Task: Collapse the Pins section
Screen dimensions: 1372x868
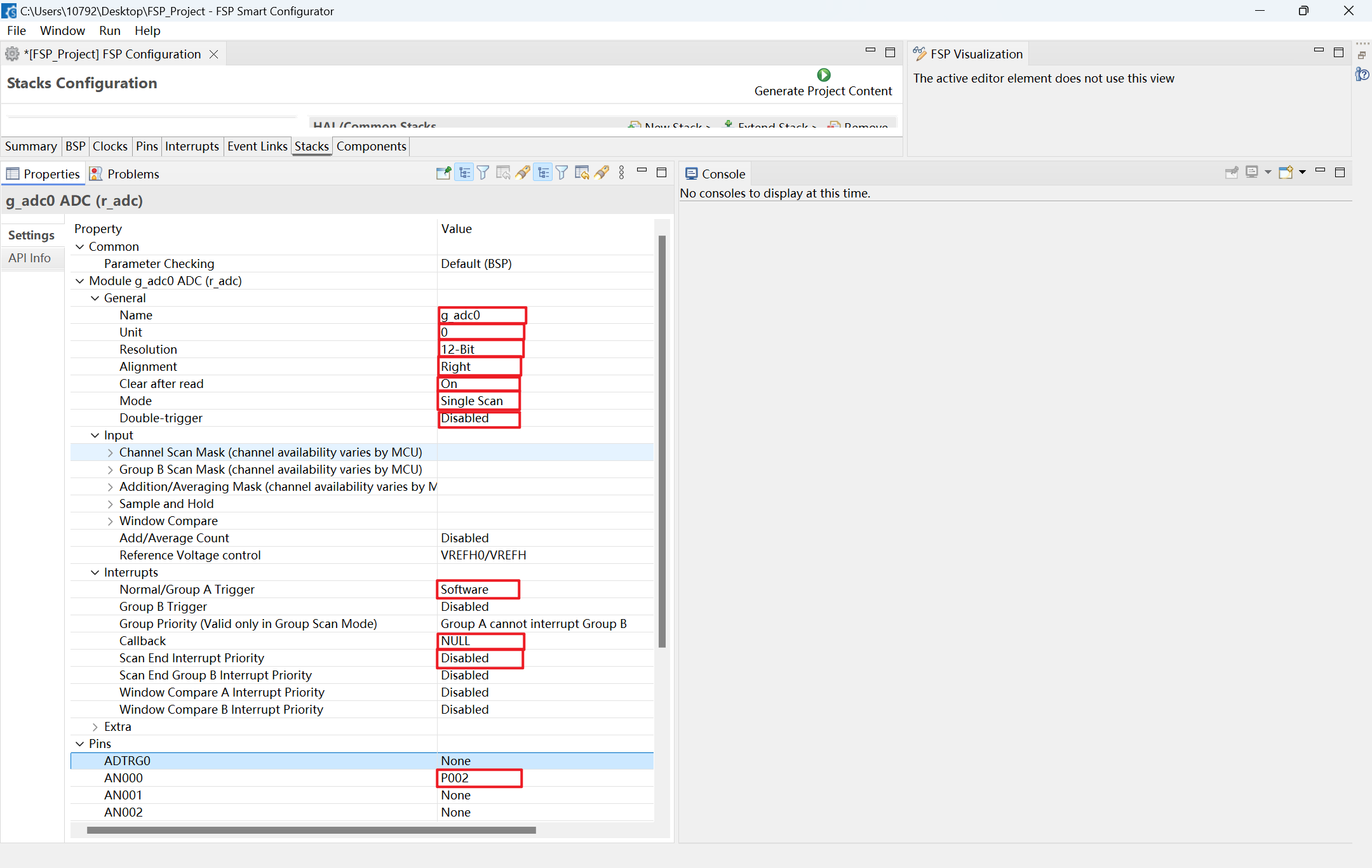Action: click(80, 744)
